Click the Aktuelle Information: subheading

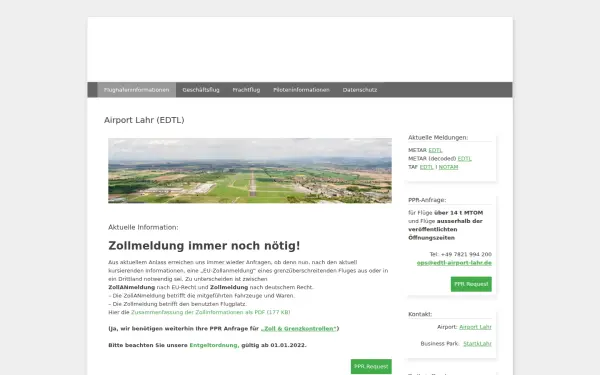143,227
